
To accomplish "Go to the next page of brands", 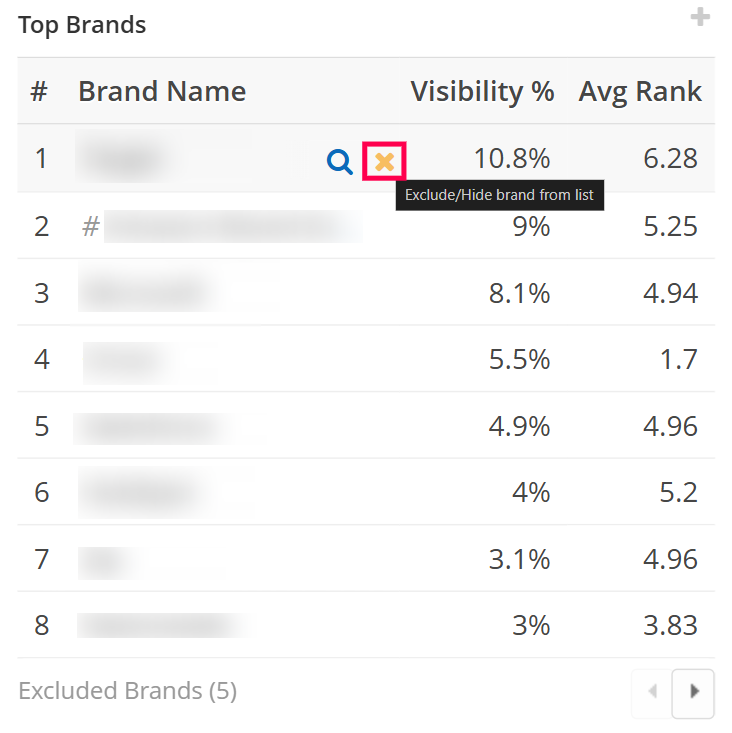I will (694, 691).
